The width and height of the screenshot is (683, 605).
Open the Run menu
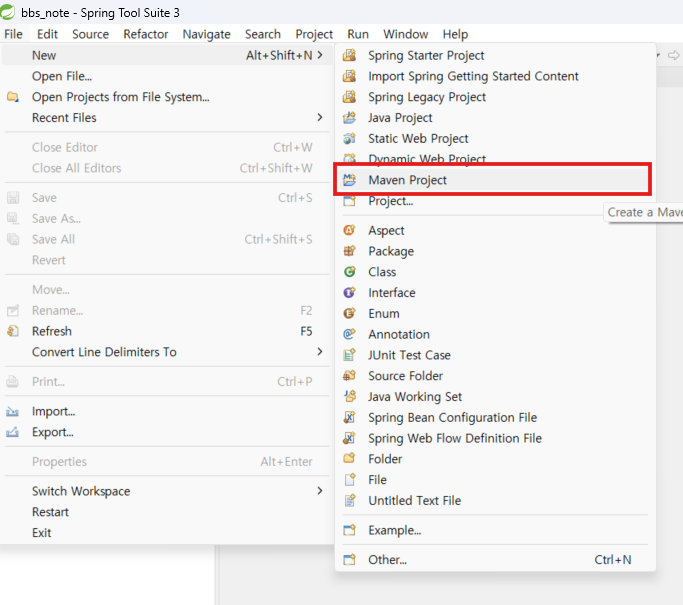tap(358, 34)
